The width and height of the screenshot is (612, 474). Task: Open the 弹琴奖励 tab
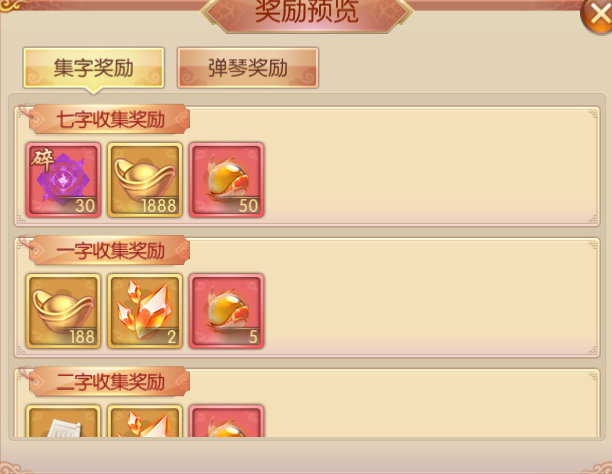pos(248,68)
